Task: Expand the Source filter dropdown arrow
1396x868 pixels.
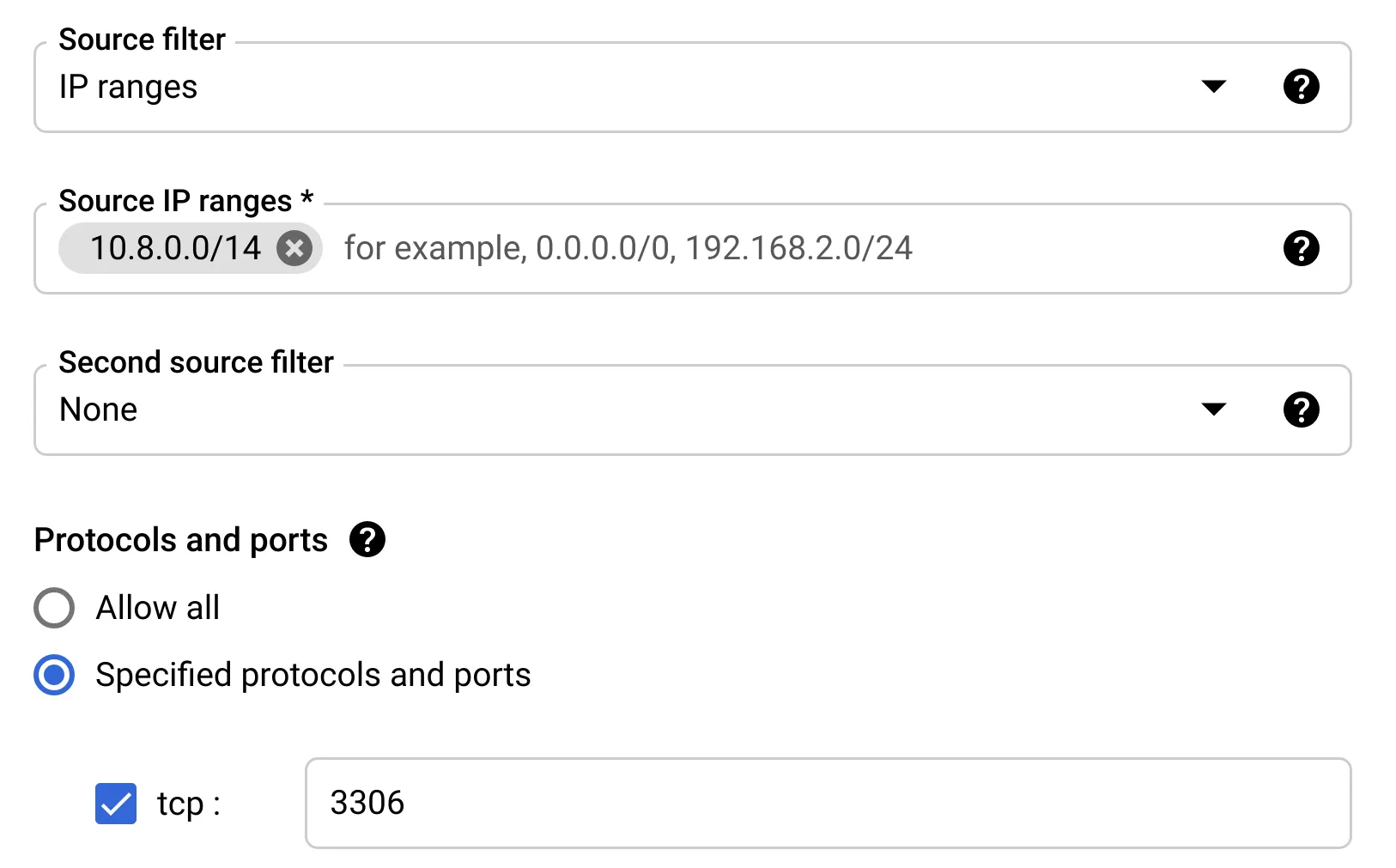Action: click(x=1213, y=87)
